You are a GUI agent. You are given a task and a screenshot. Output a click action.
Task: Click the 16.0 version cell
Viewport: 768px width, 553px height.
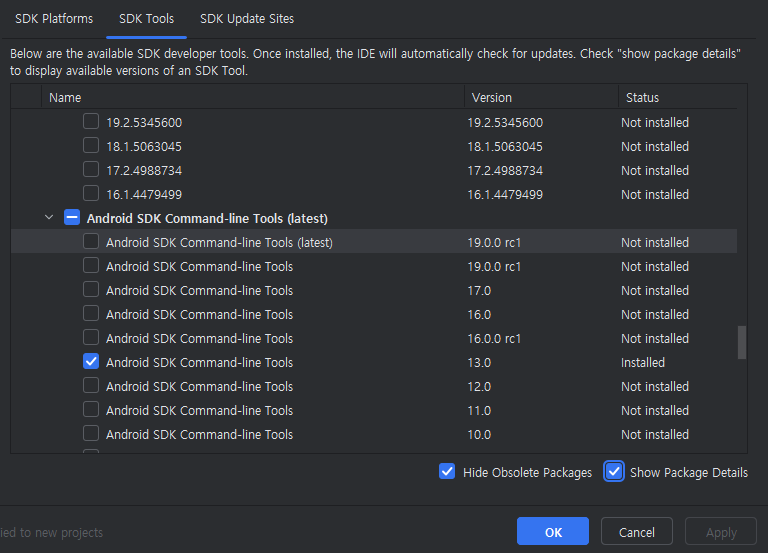[479, 314]
